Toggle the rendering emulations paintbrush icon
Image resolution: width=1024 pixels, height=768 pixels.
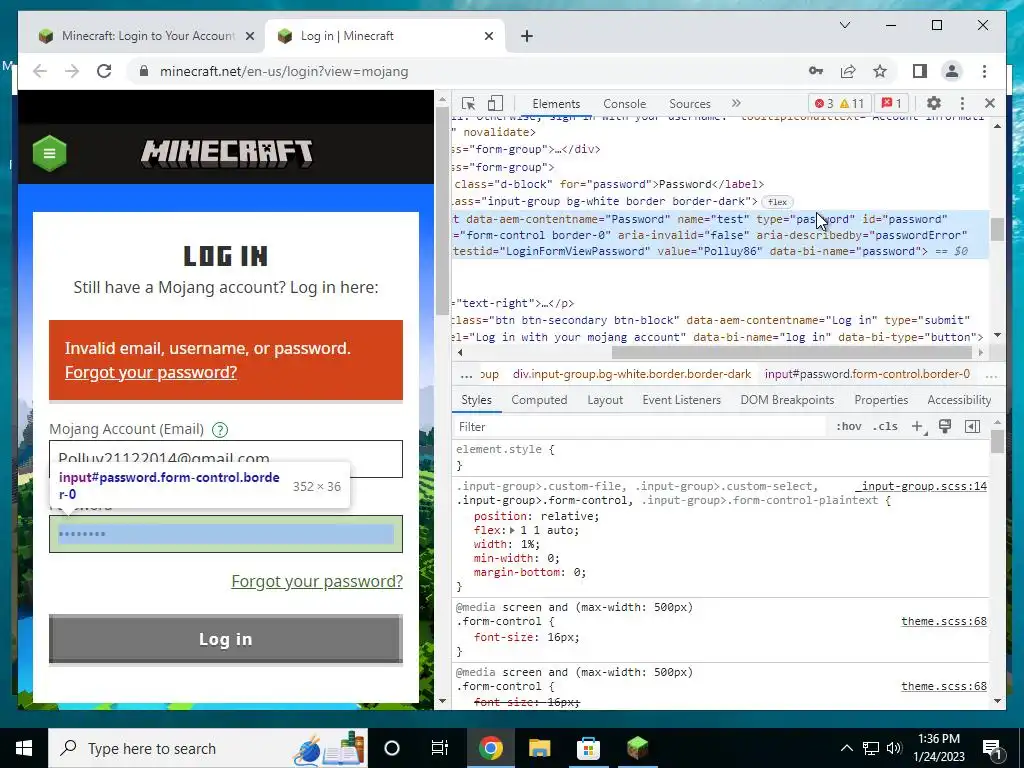945,426
